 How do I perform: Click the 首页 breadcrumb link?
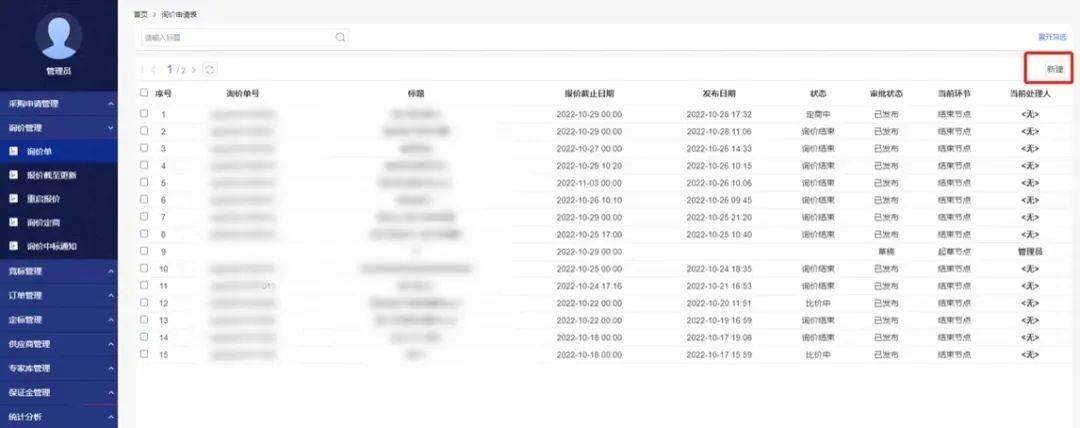pos(140,14)
